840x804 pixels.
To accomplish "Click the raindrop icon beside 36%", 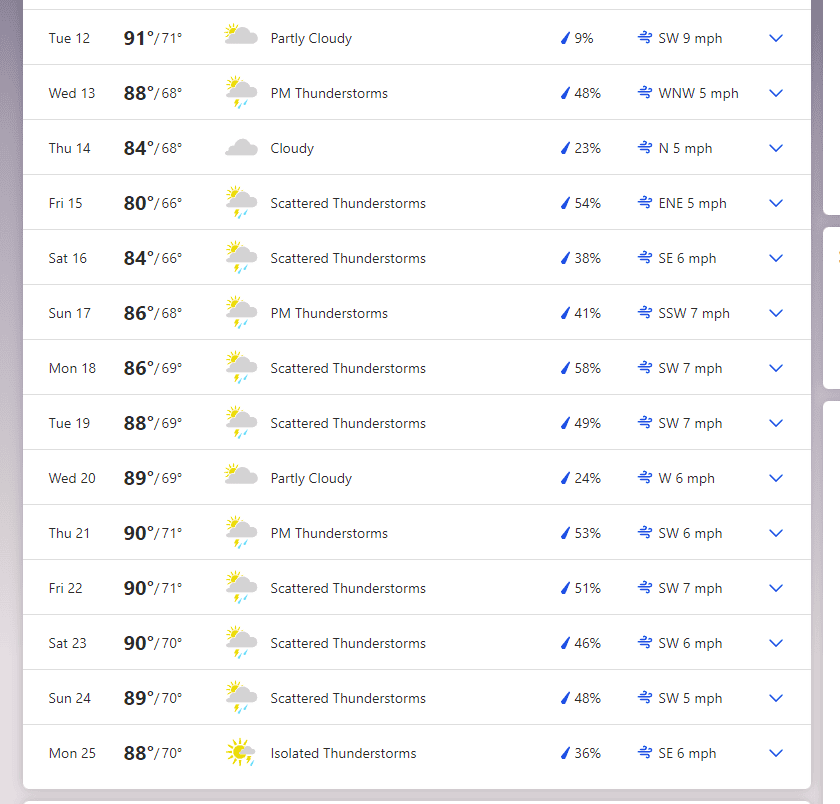I will [x=565, y=753].
